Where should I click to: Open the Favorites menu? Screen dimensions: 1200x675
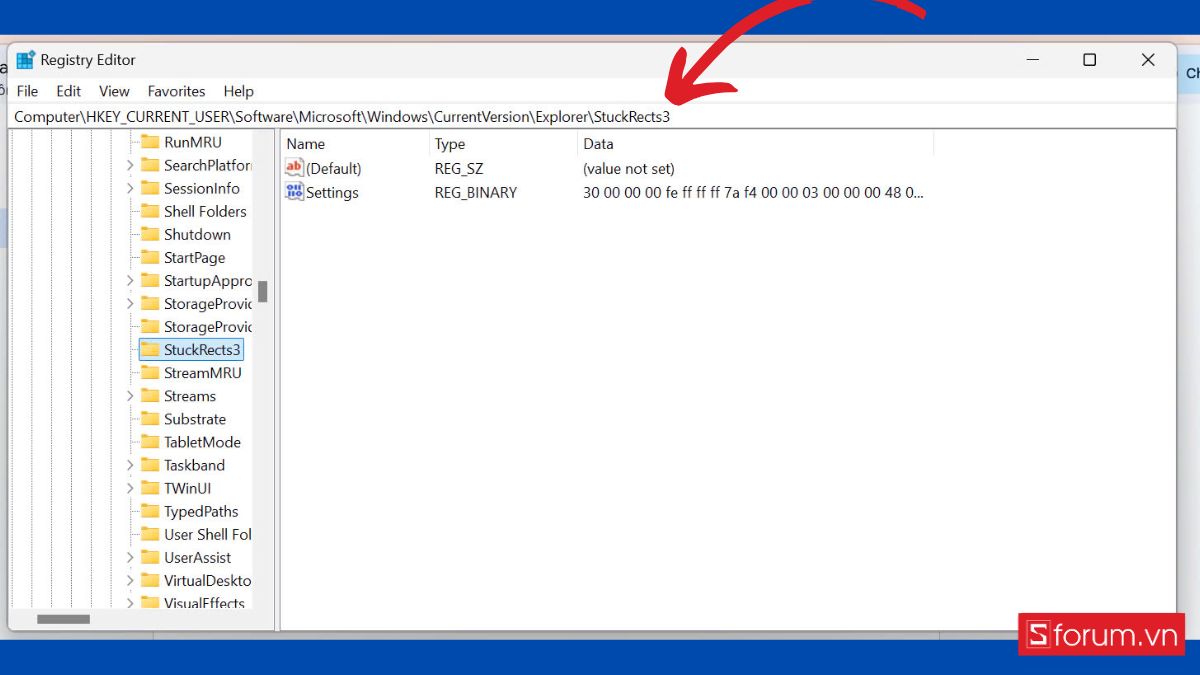point(176,91)
